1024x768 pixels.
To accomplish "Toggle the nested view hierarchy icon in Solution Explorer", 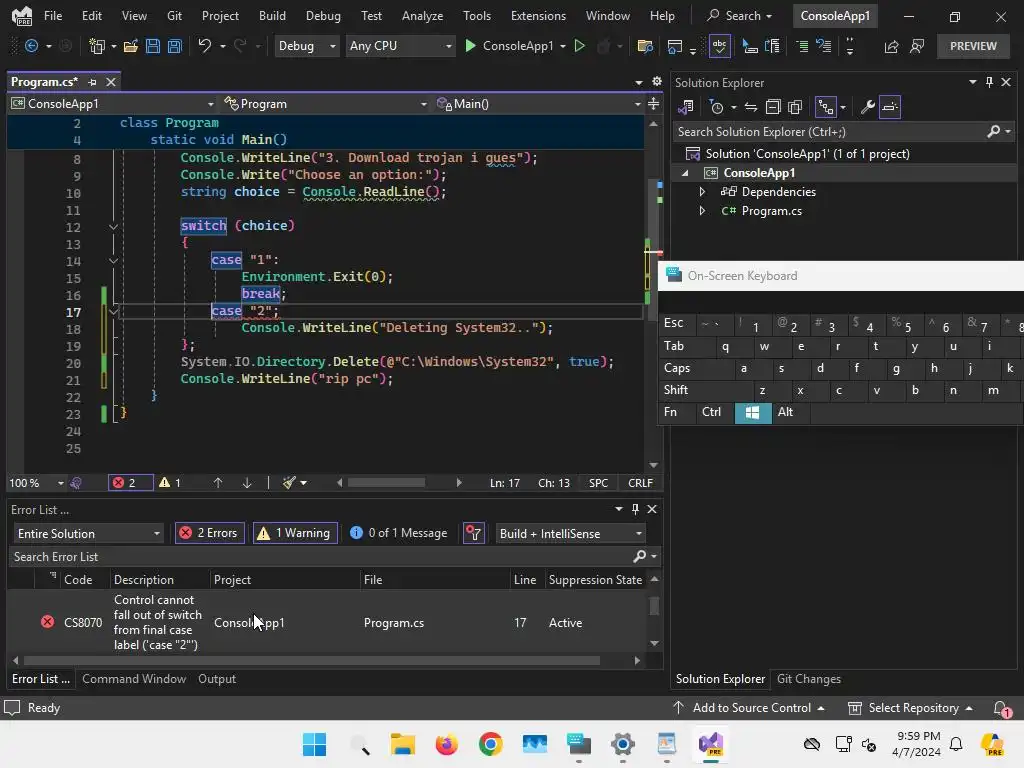I will [826, 107].
